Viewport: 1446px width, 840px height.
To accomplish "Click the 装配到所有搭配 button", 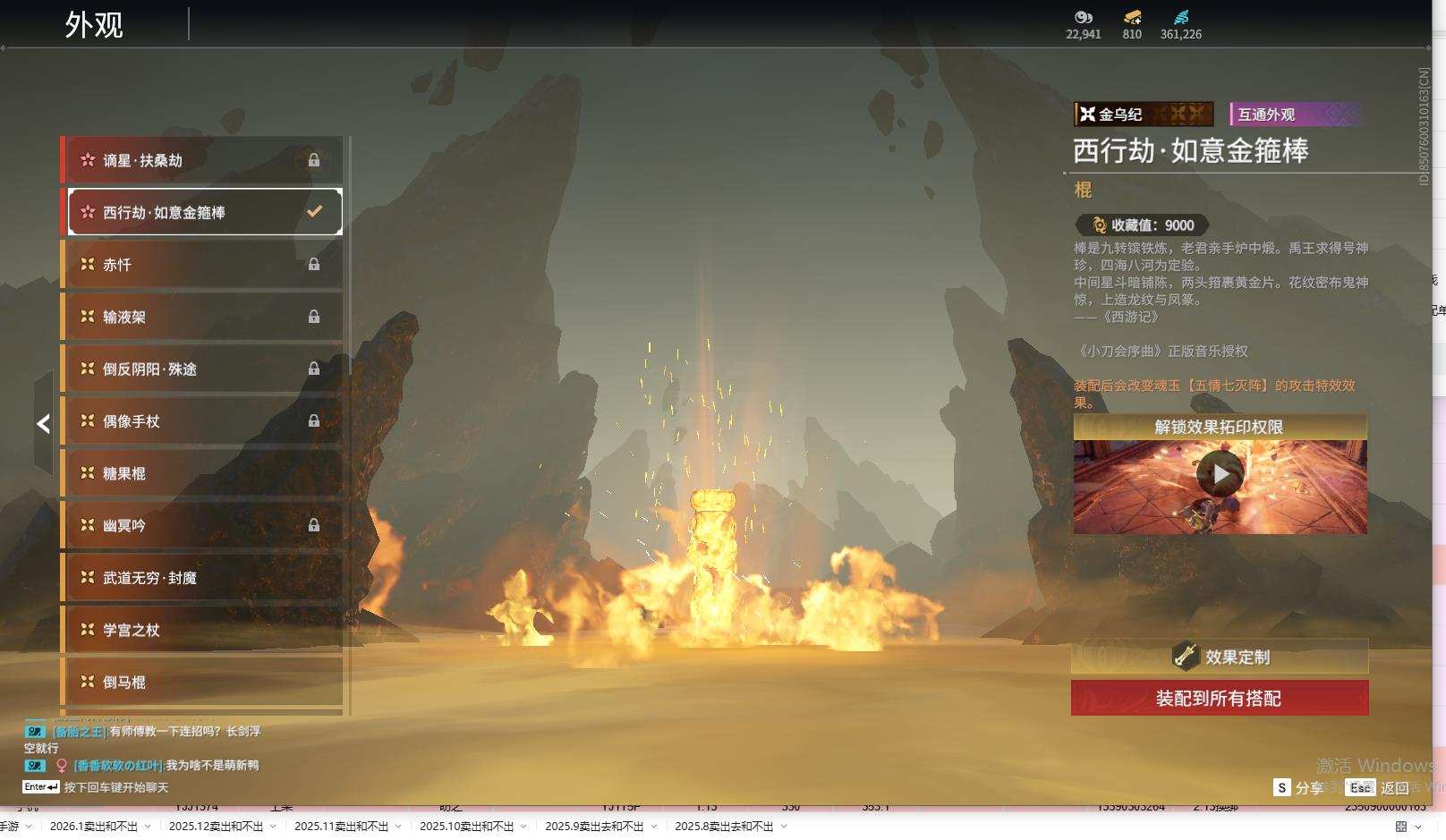I will click(1219, 698).
